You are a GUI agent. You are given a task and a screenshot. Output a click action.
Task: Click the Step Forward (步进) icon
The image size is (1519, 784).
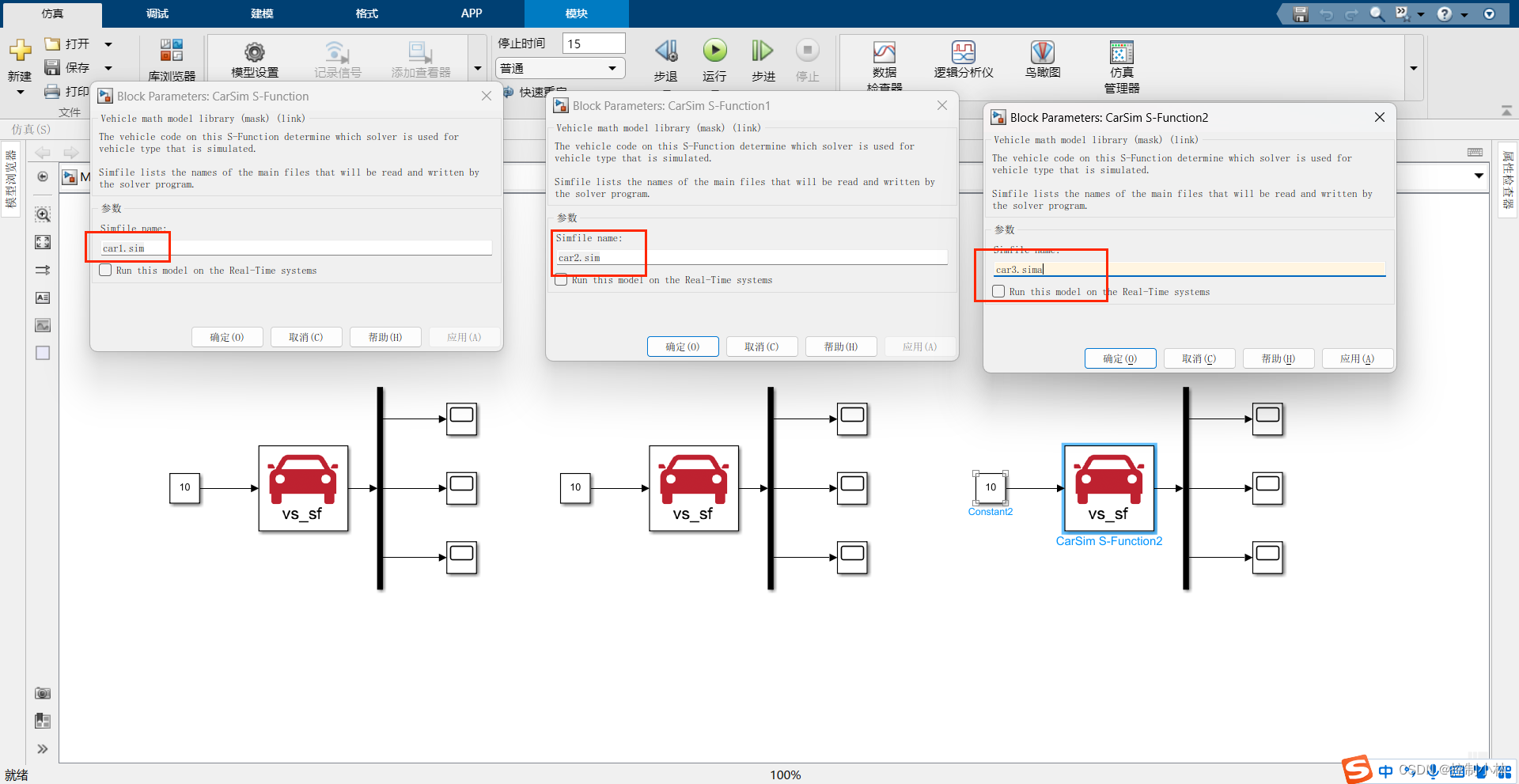point(762,51)
